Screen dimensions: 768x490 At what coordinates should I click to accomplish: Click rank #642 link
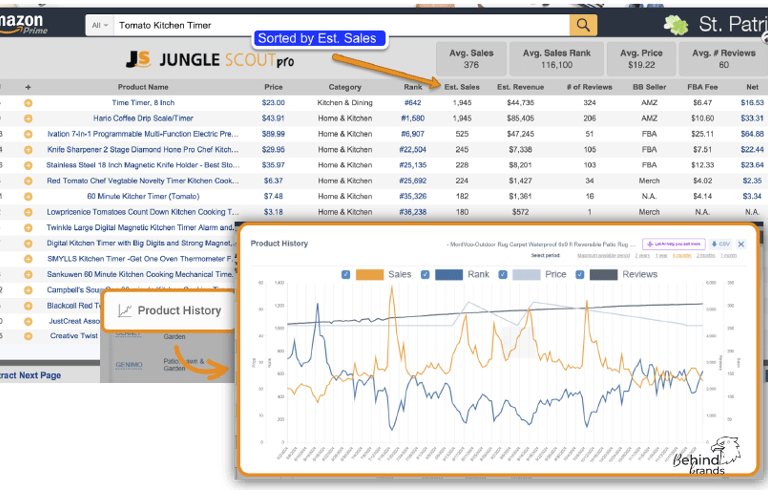[412, 103]
